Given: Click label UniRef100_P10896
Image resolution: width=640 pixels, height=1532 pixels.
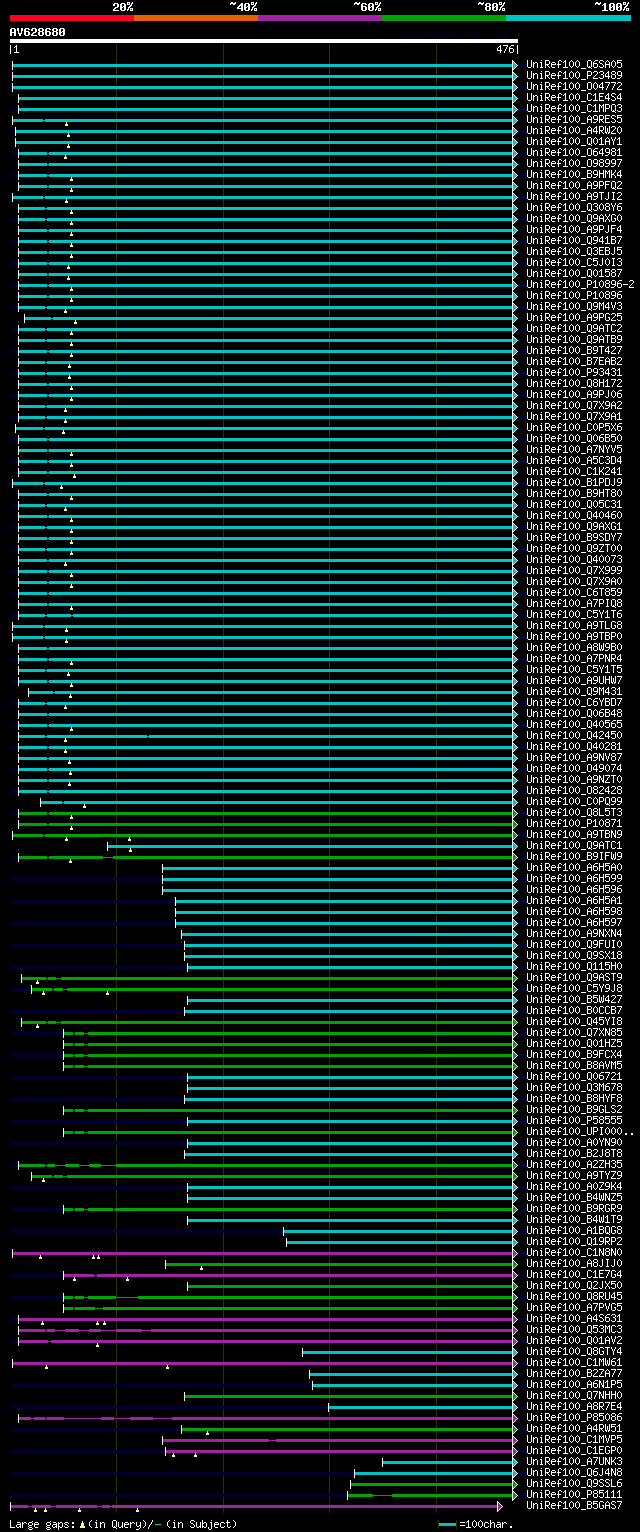Looking at the screenshot, I should [x=574, y=295].
